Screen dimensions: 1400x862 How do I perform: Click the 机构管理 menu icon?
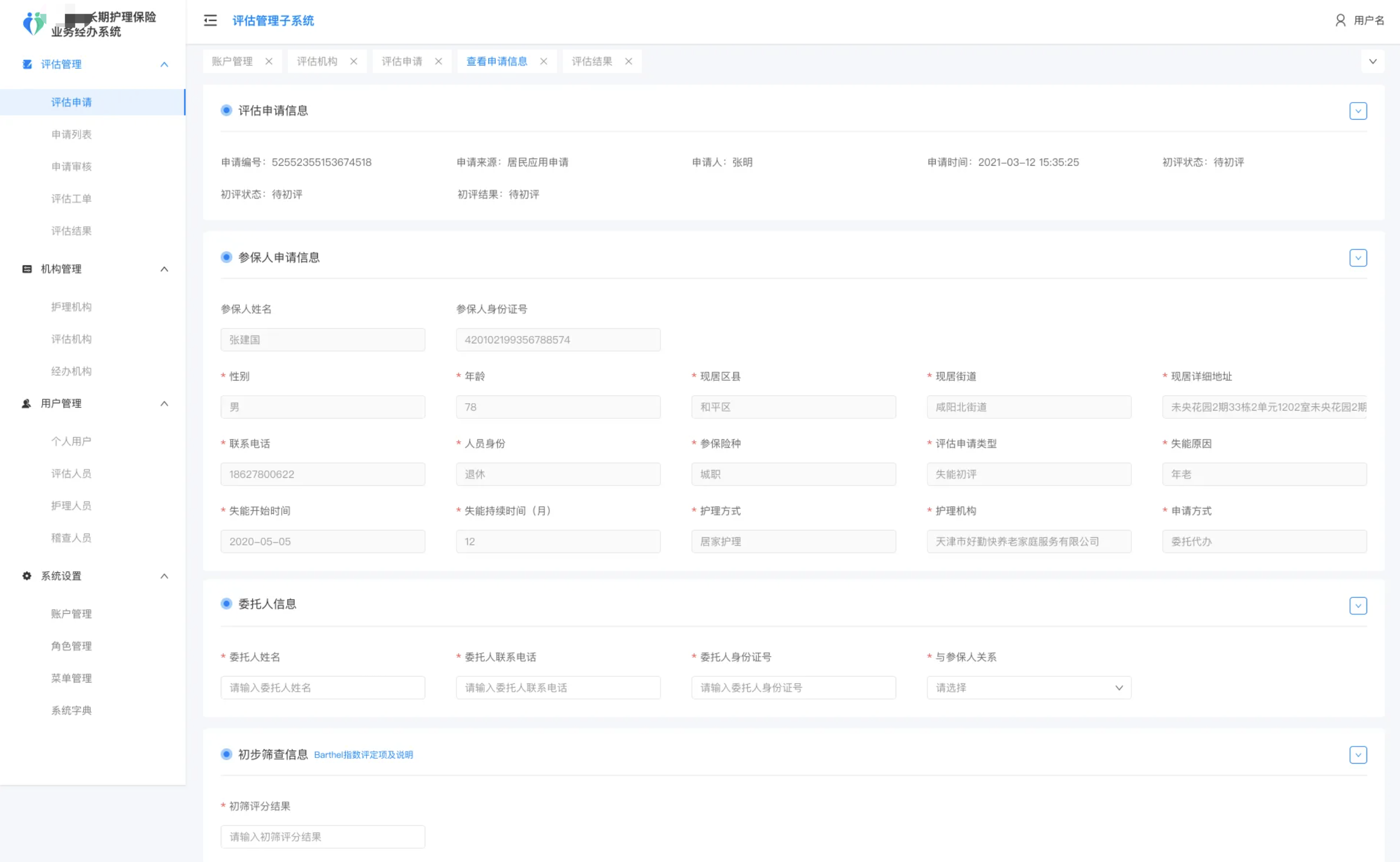click(27, 269)
